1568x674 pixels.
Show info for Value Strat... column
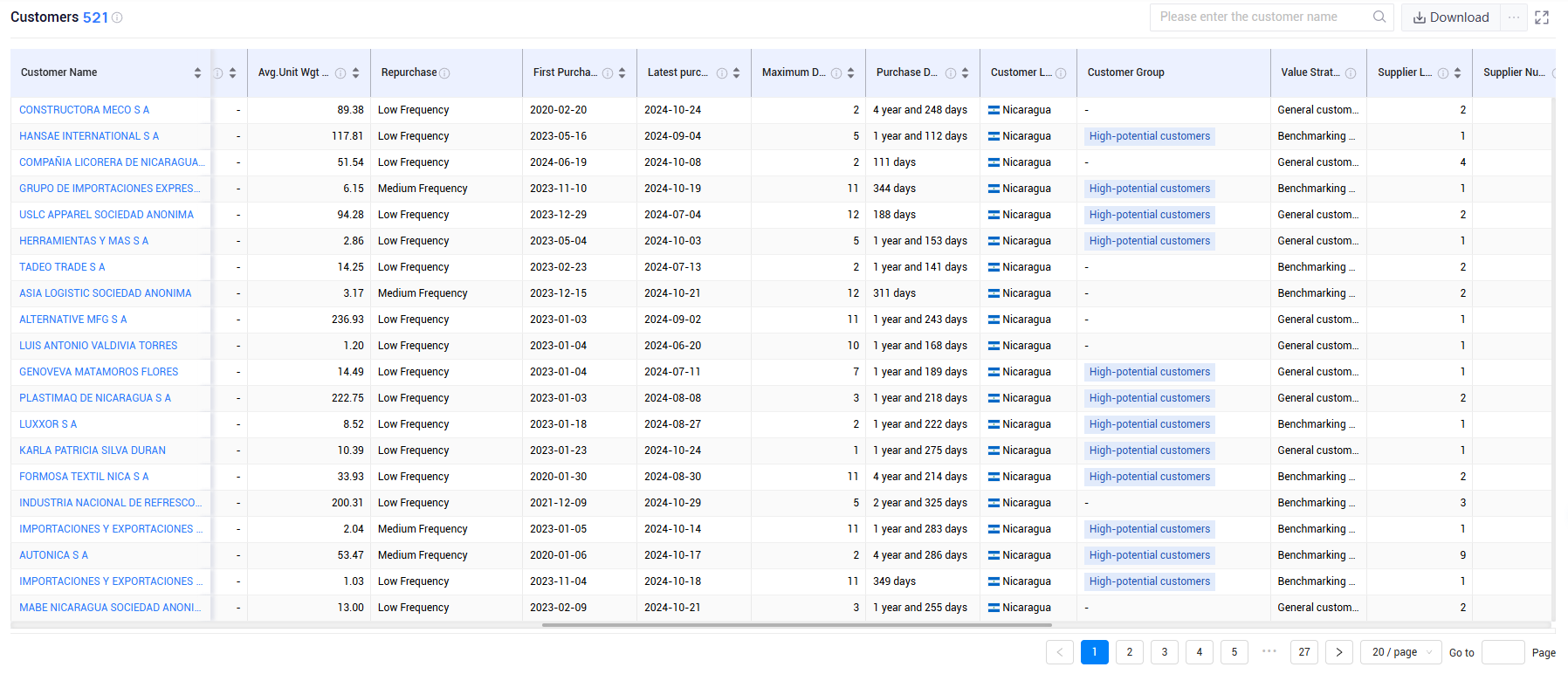coord(1351,73)
